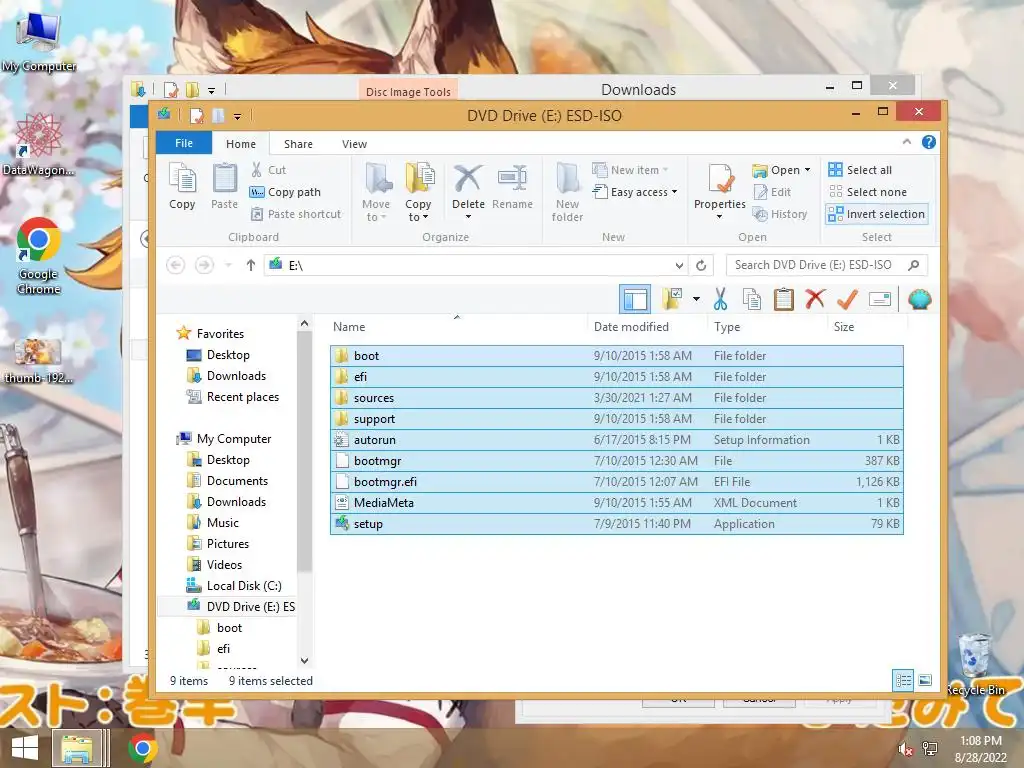Click Edit in the Open group
This screenshot has height=768, width=1024.
coord(773,192)
